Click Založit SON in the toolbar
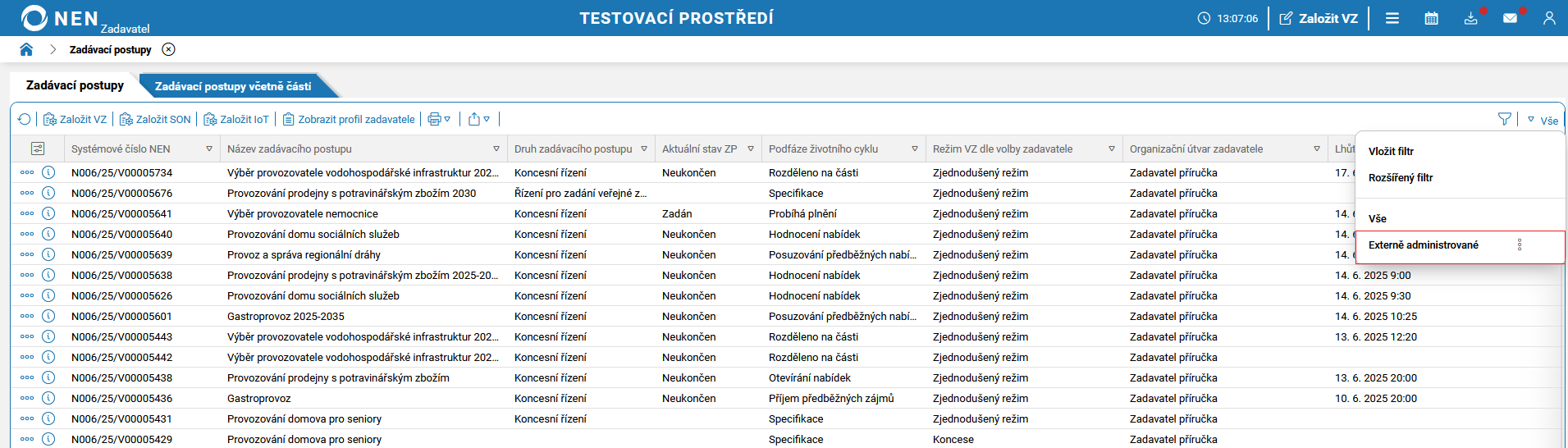The height and width of the screenshot is (448, 1568). point(155,119)
